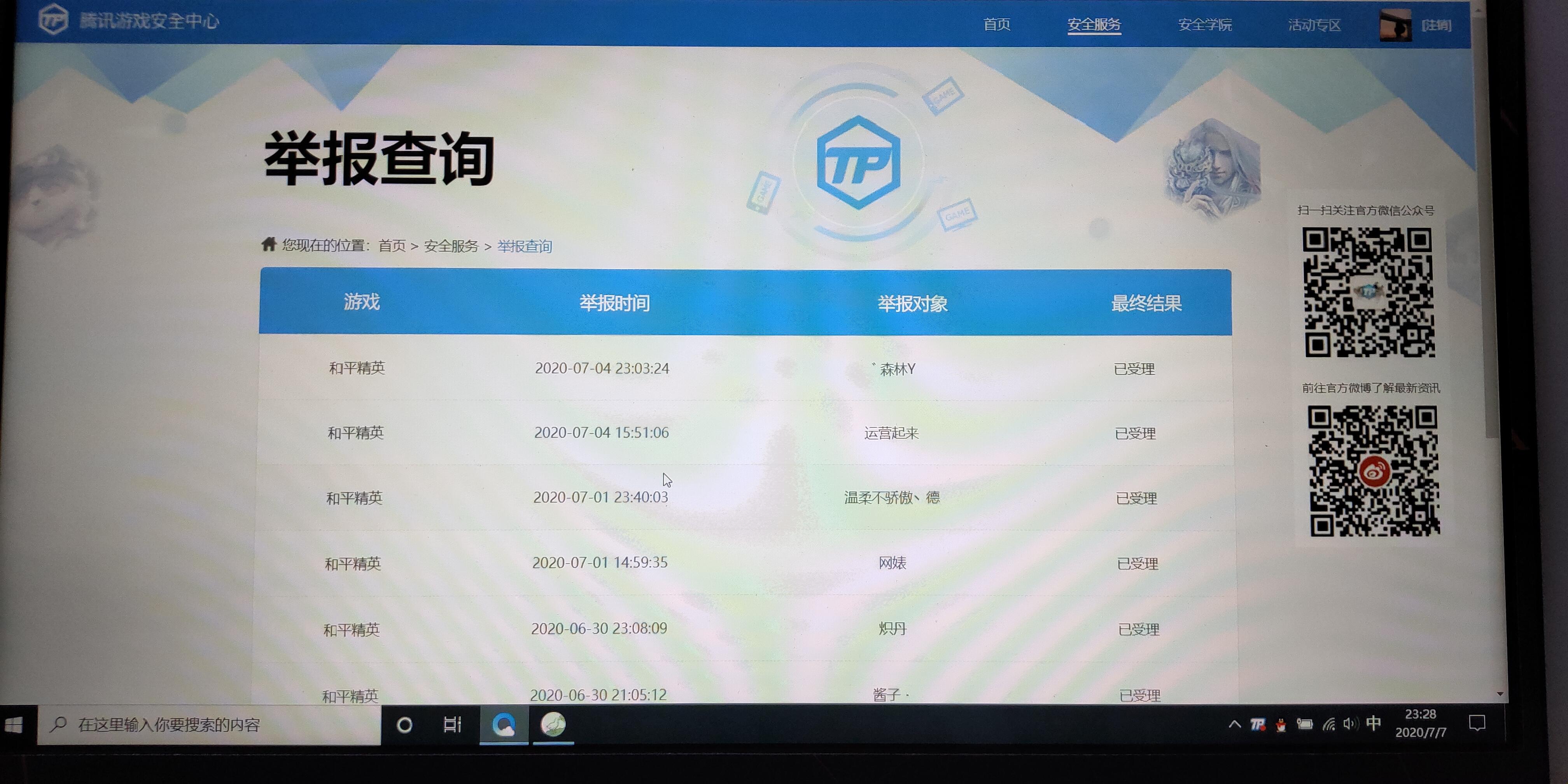Switch to the green bird app taskbar icon

[553, 725]
